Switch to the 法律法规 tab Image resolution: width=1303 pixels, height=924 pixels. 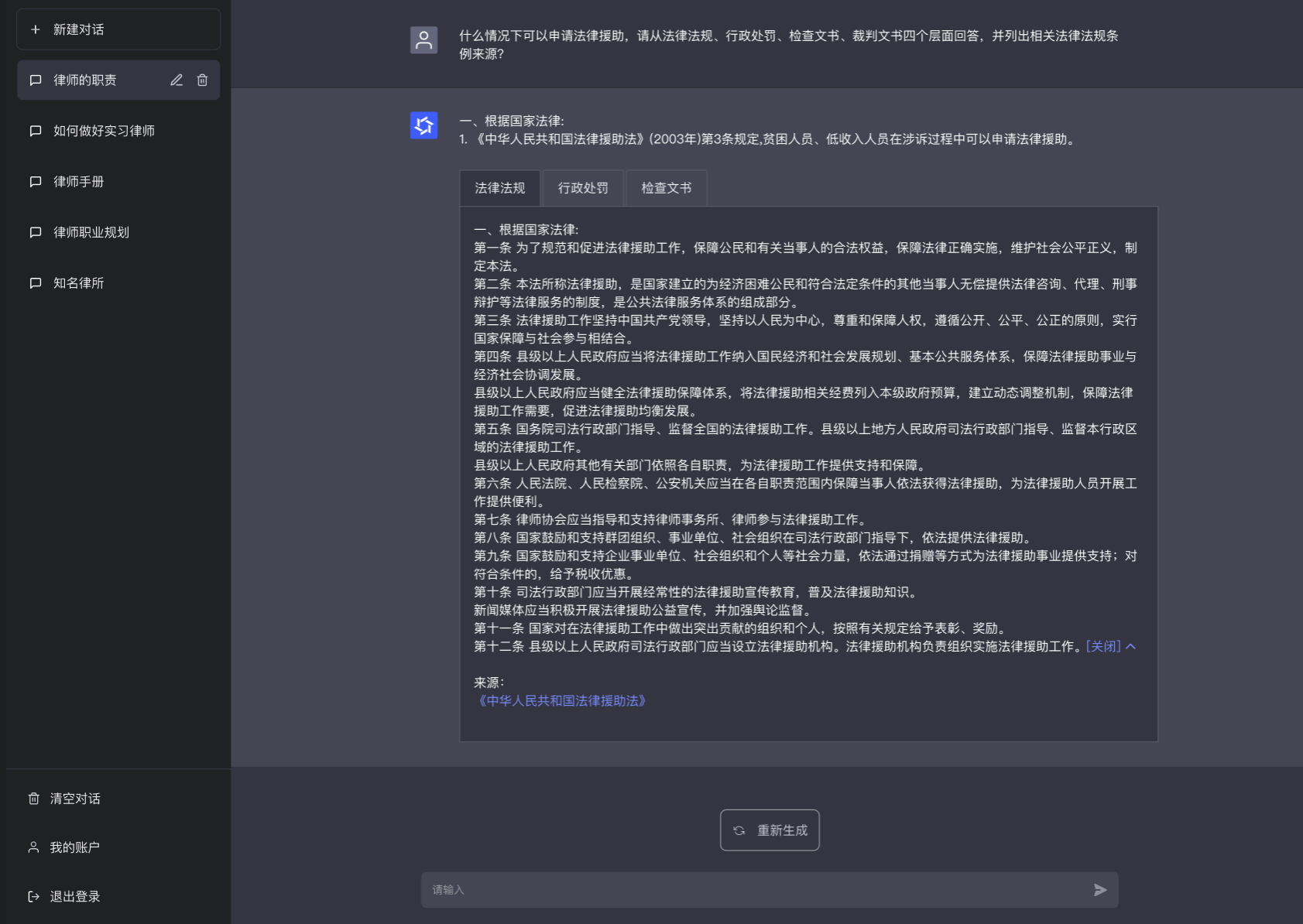[x=499, y=188]
